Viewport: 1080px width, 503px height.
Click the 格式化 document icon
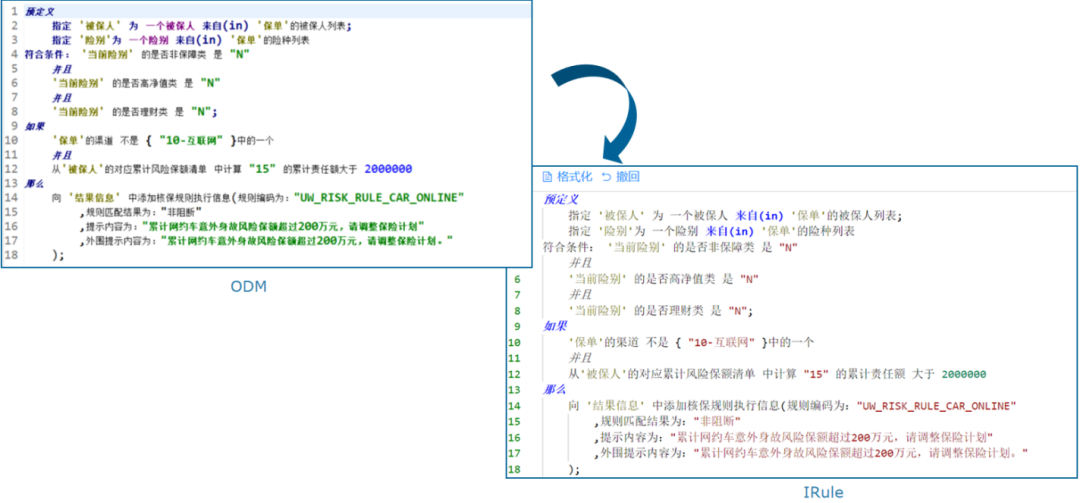tap(547, 177)
